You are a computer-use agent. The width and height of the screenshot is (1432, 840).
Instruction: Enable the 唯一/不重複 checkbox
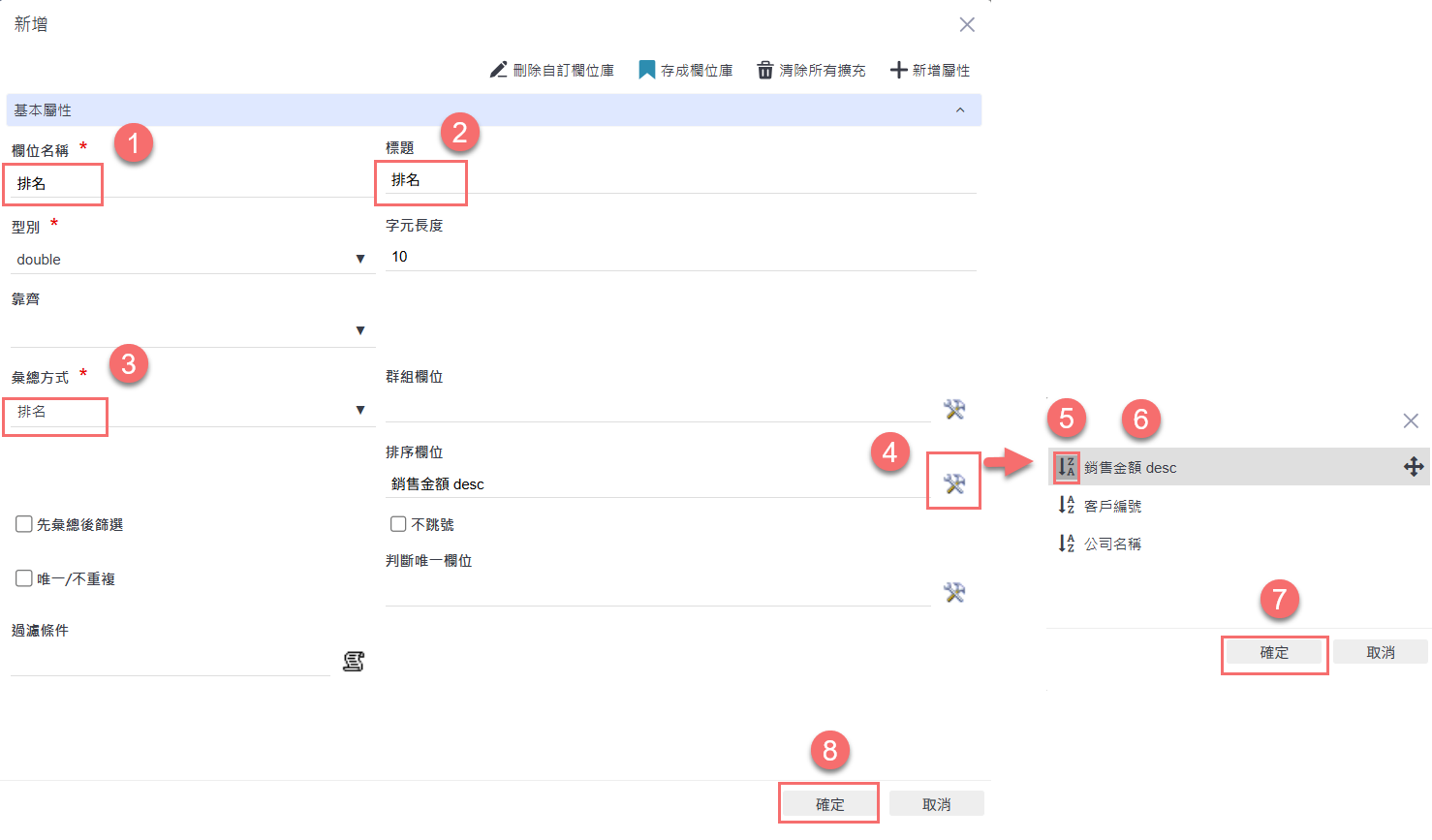[24, 578]
